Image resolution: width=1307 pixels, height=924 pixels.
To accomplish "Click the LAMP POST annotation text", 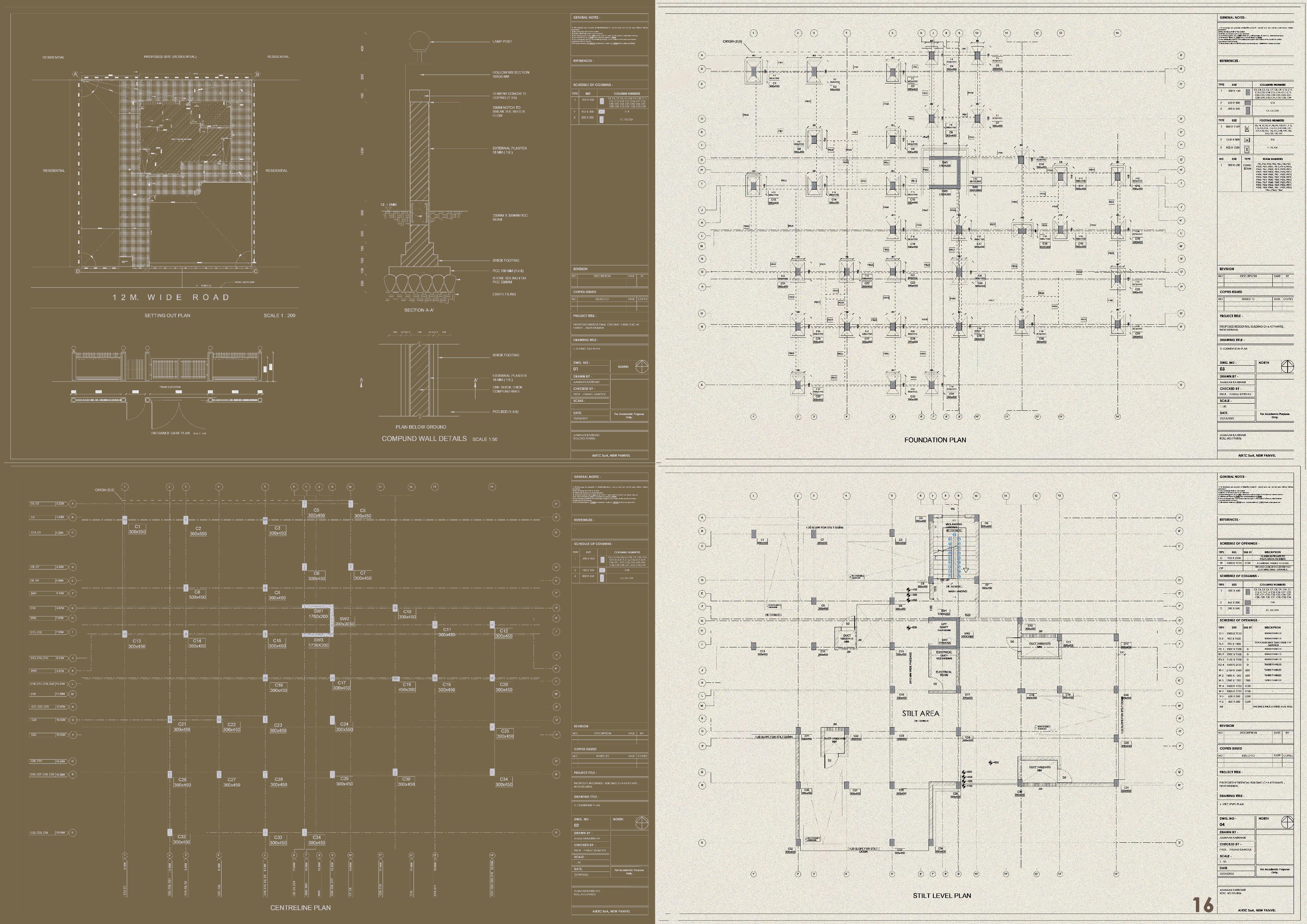I will 502,41.
